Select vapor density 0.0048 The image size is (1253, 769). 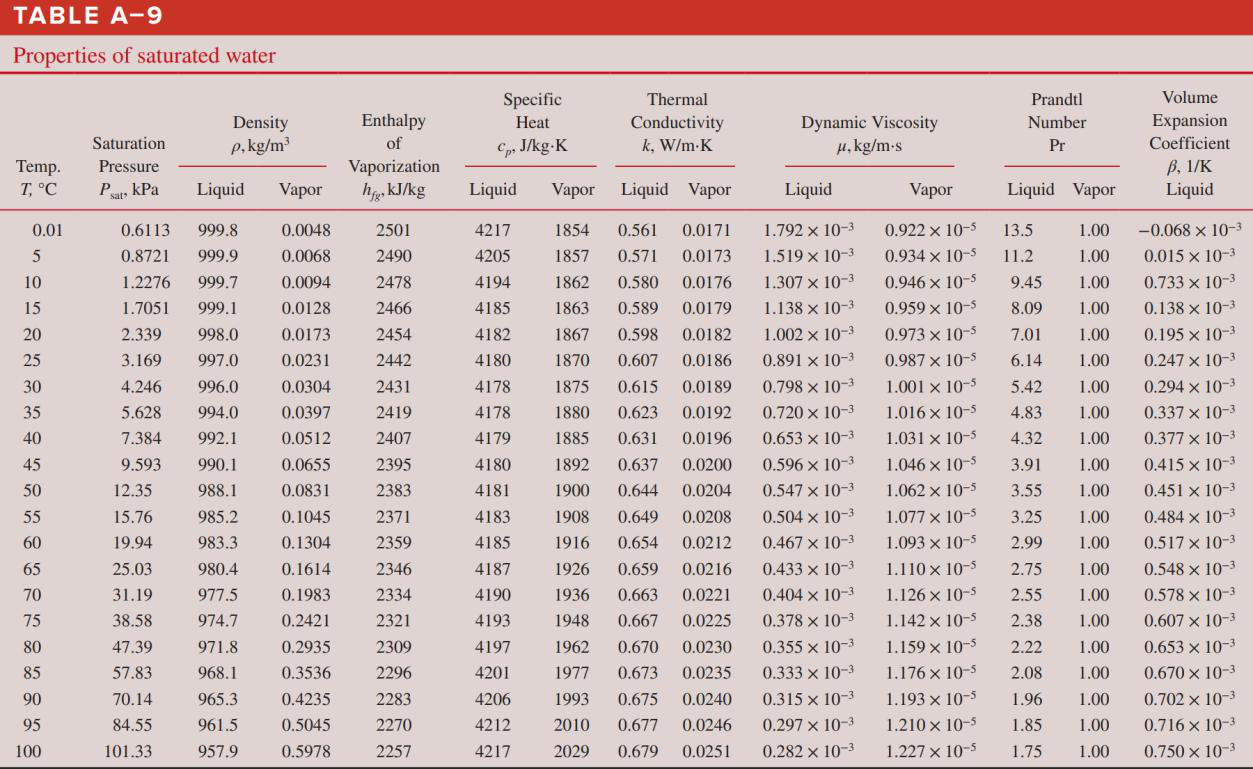[x=306, y=231]
